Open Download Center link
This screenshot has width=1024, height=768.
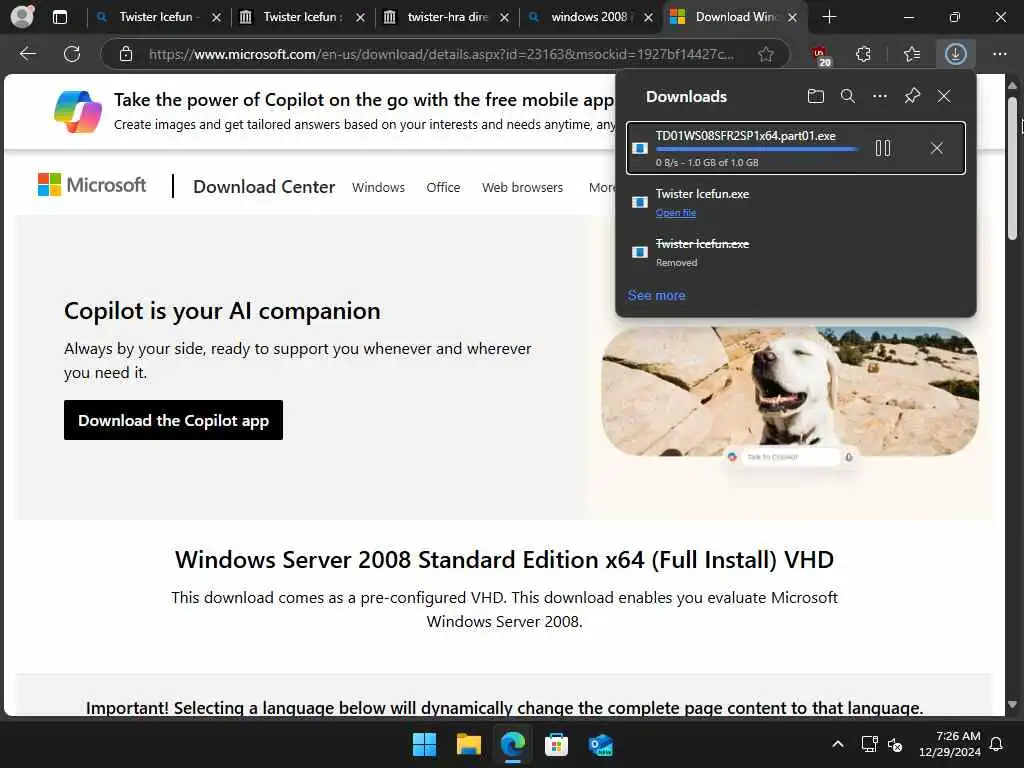264,187
